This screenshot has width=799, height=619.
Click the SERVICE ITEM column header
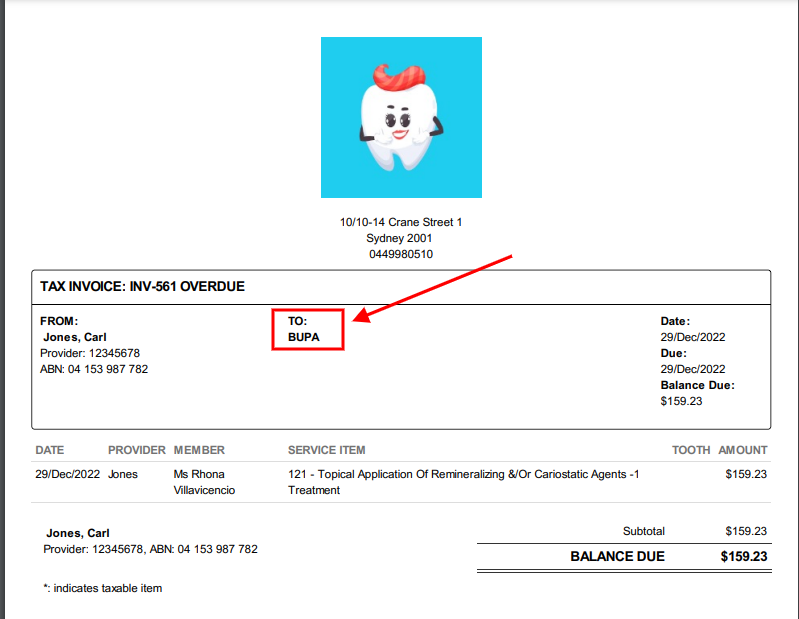click(327, 450)
